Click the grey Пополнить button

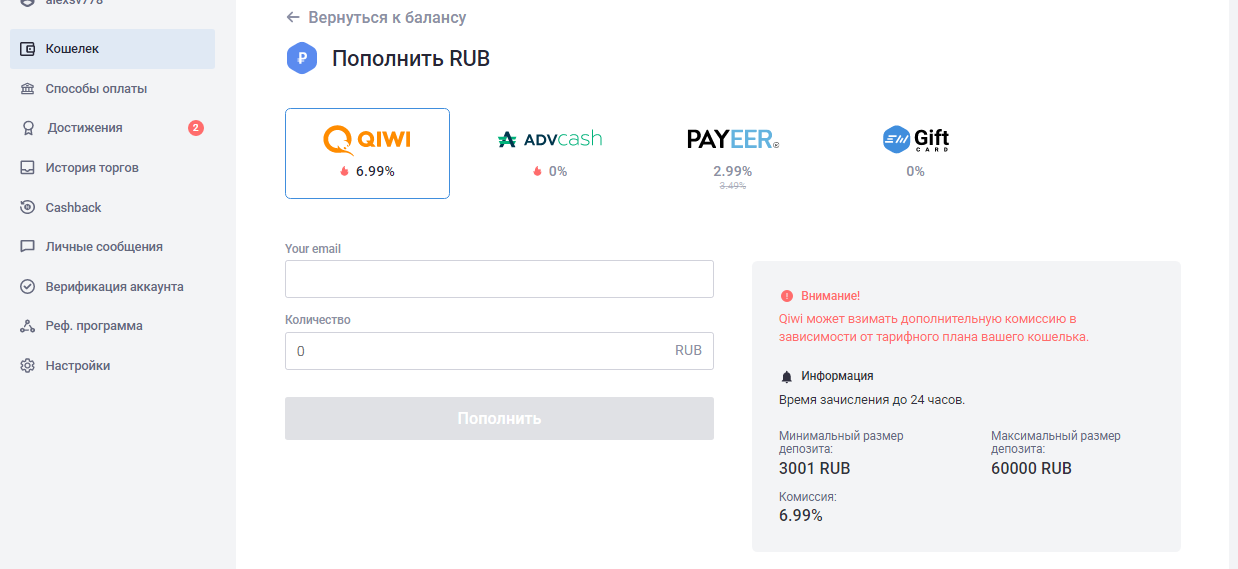[499, 418]
